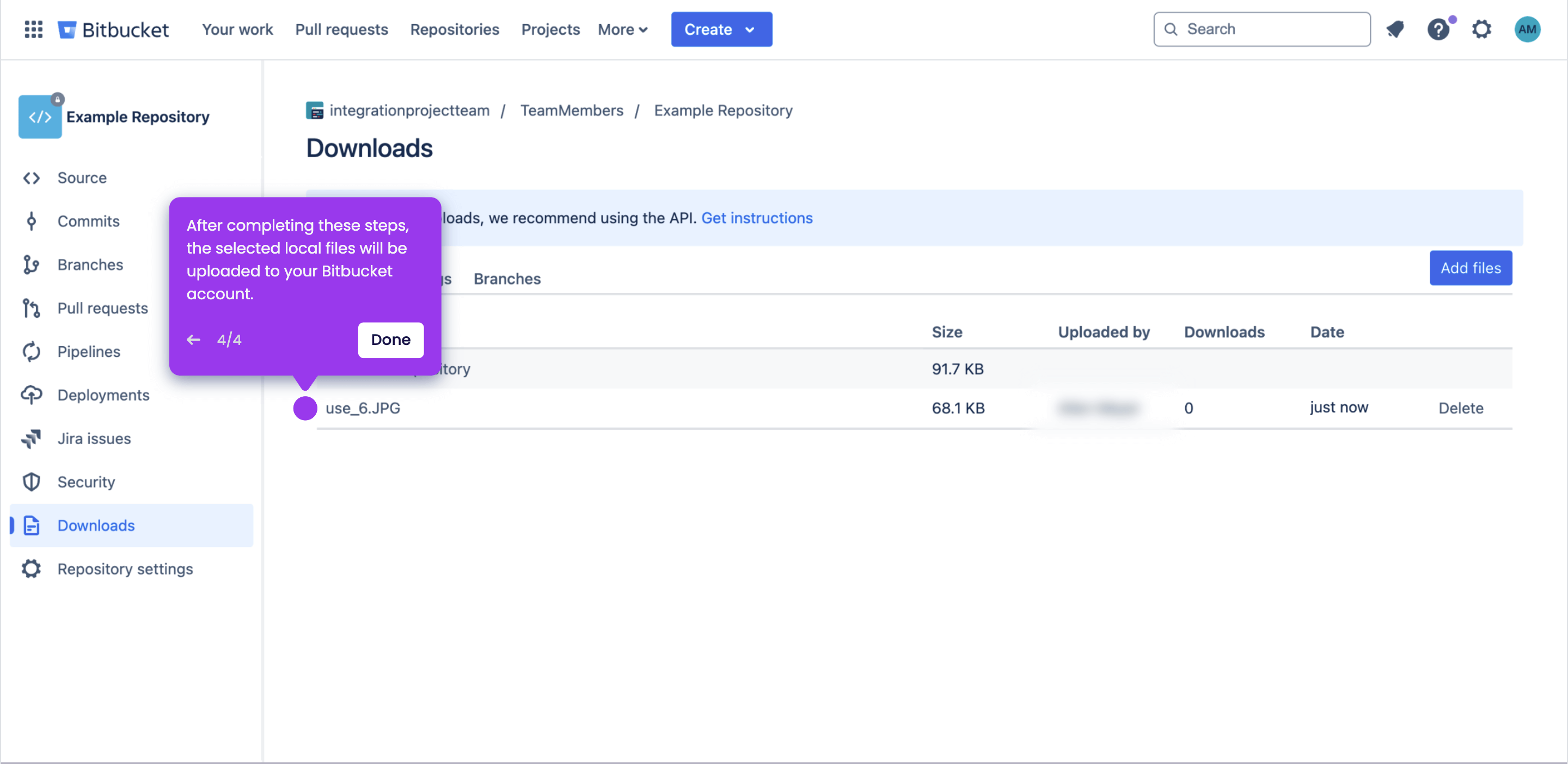The image size is (1568, 764).
Task: Click the just now date cell
Action: tap(1339, 408)
